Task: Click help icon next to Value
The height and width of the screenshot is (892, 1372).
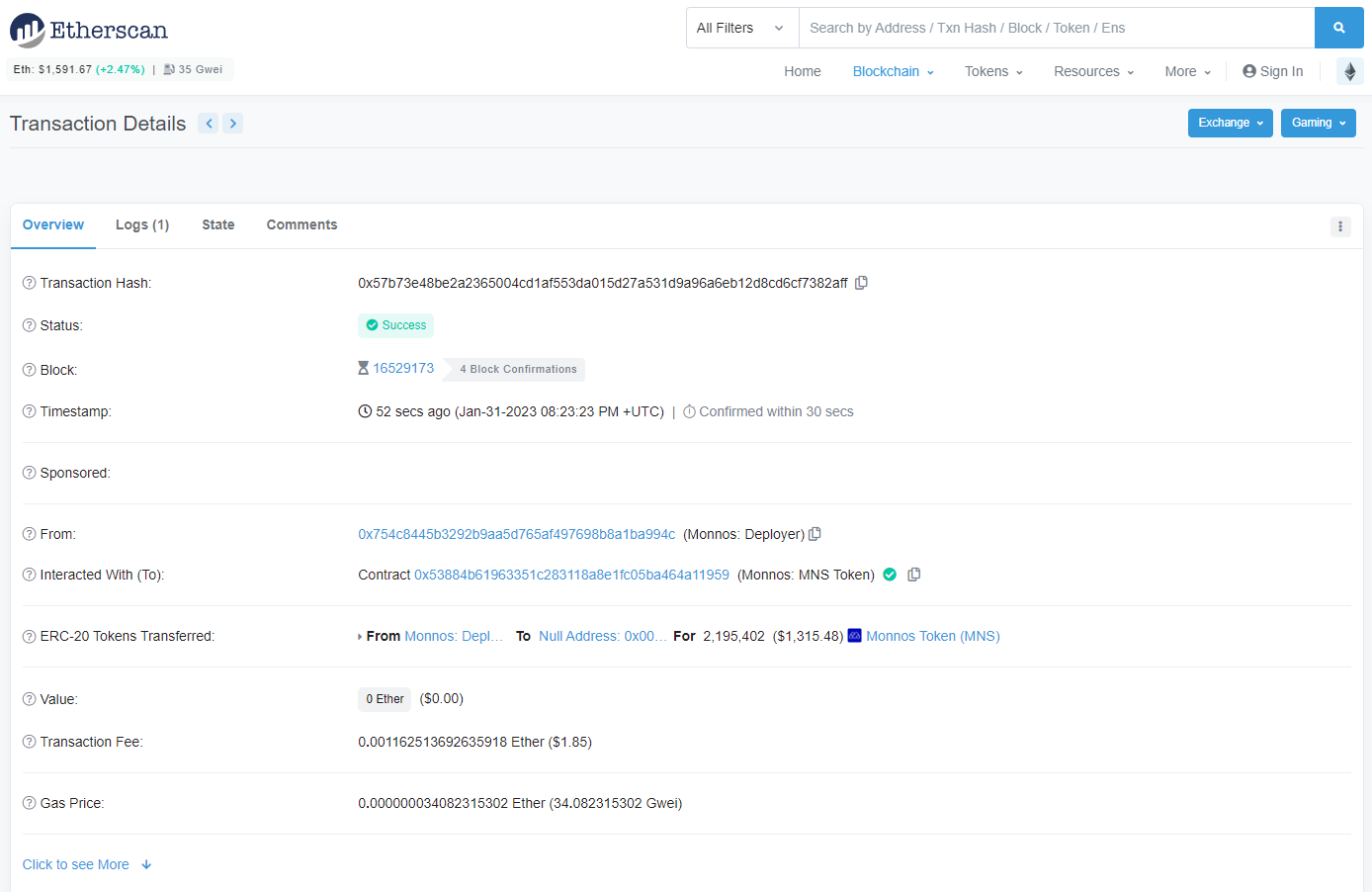Action: pyautogui.click(x=29, y=699)
